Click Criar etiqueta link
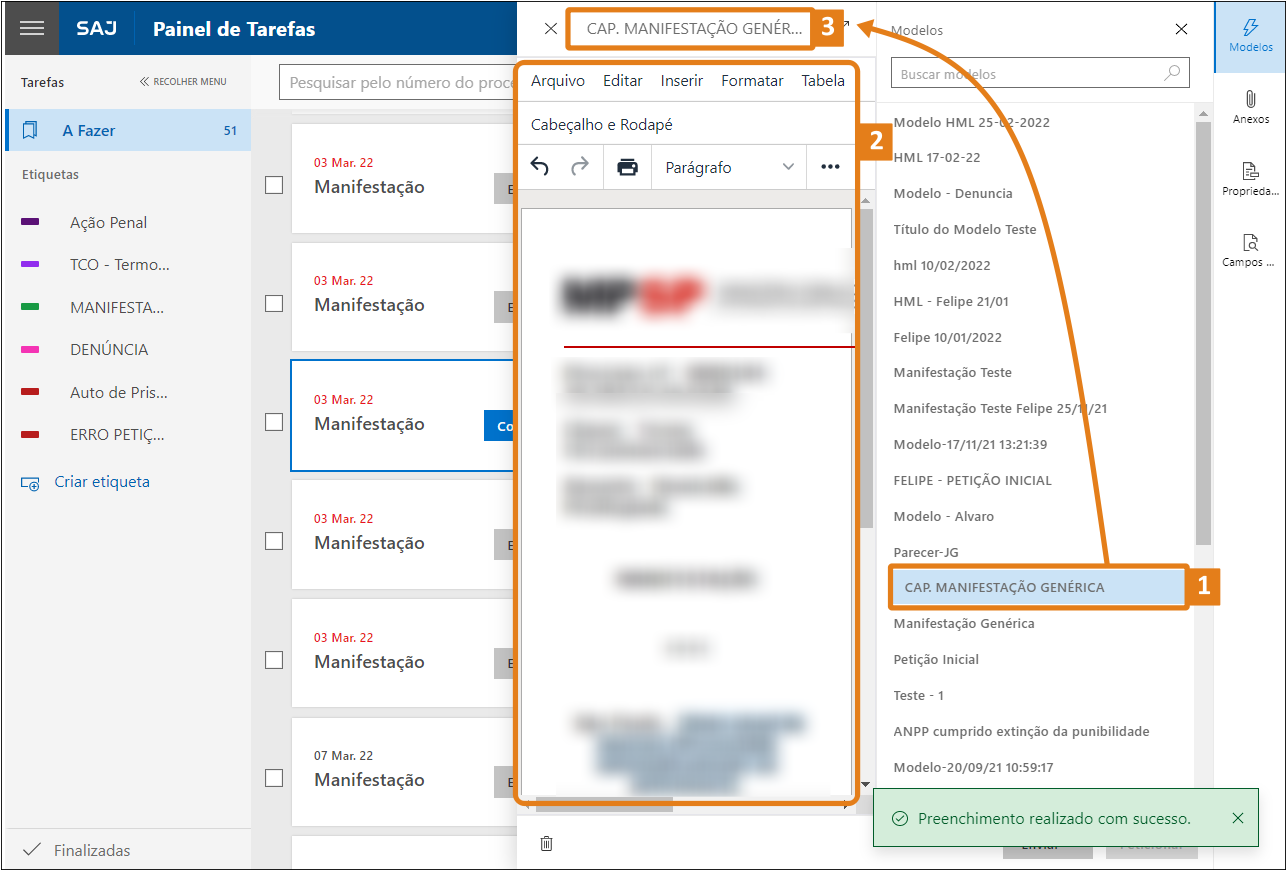This screenshot has width=1287, height=871. (x=101, y=482)
